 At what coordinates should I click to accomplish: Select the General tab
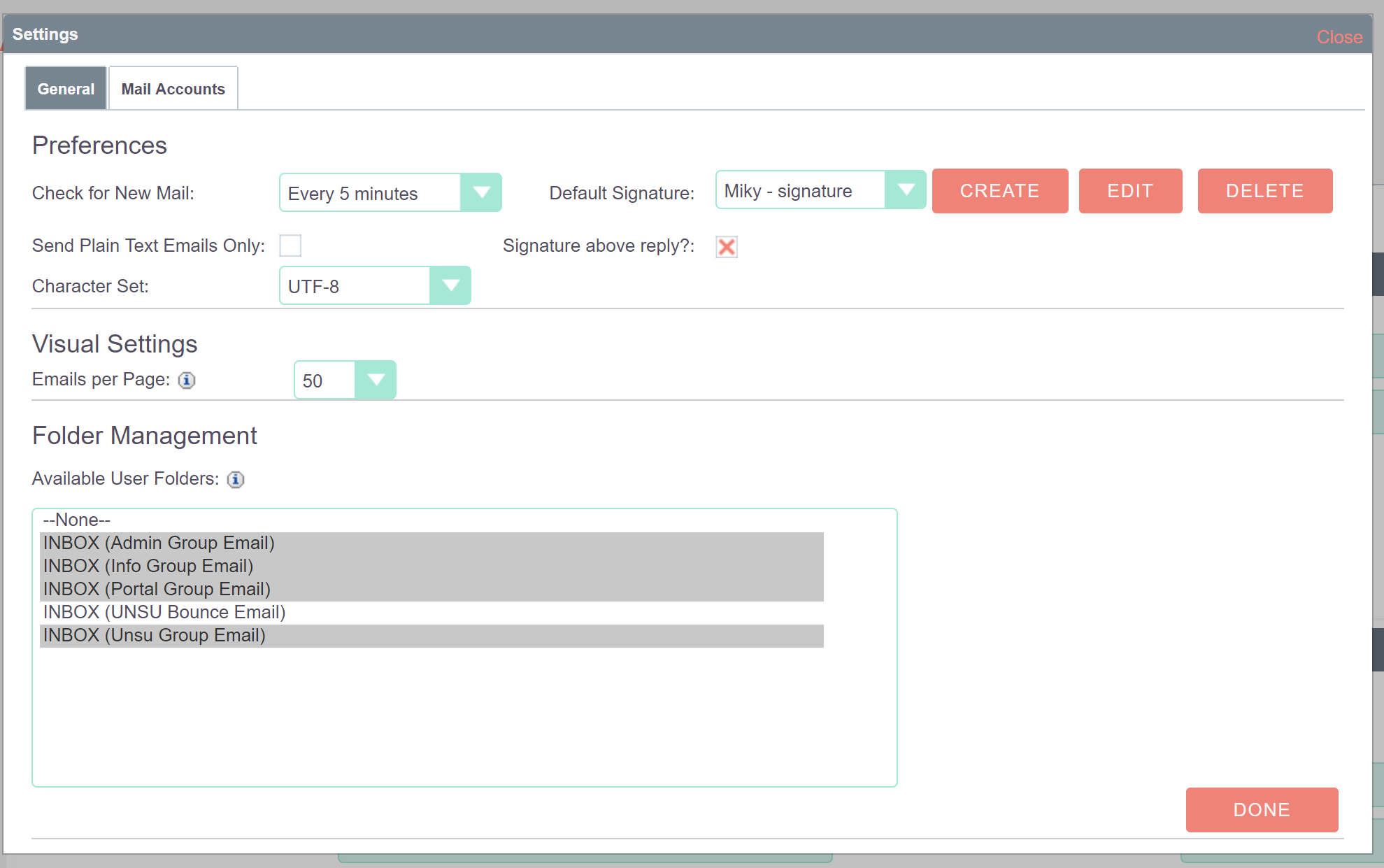click(x=66, y=89)
